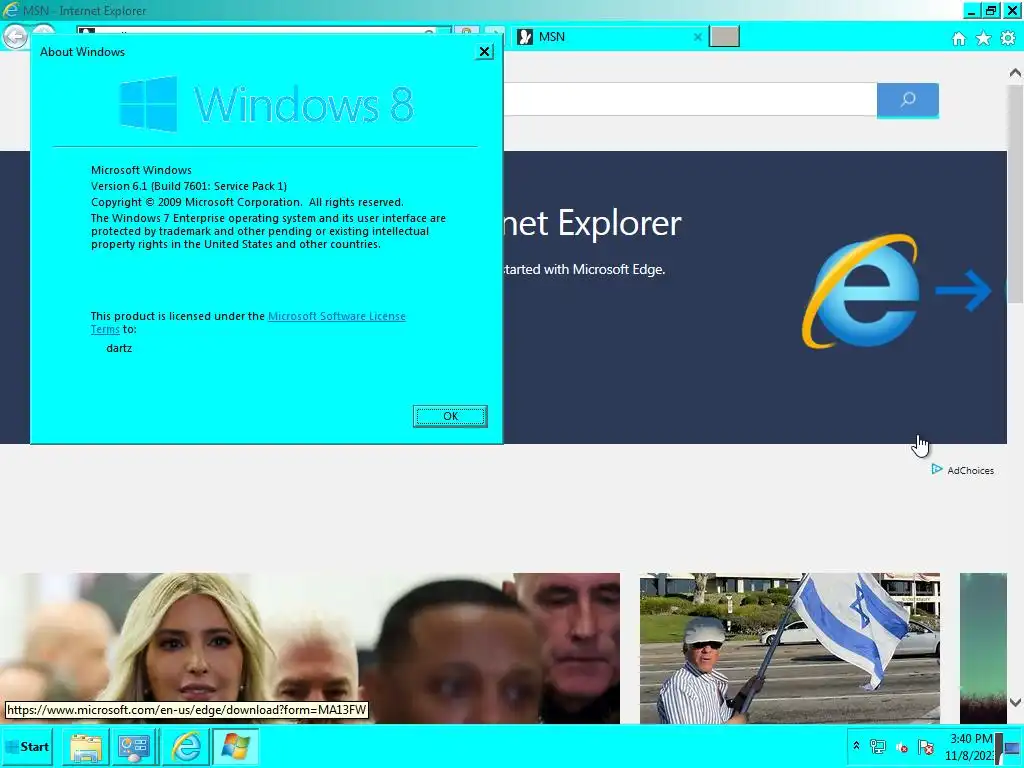Open the Start menu
This screenshot has height=768, width=1024.
27,746
